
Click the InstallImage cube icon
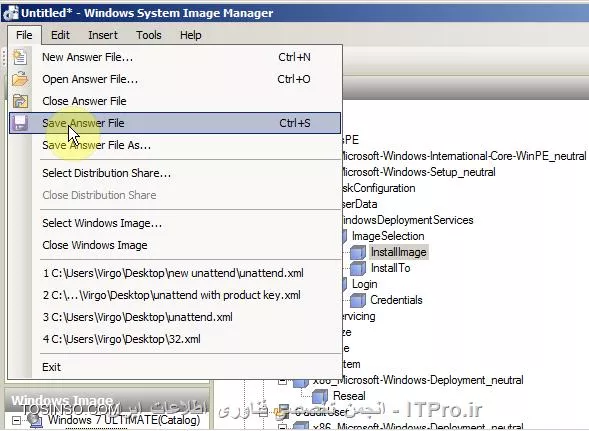(x=358, y=252)
